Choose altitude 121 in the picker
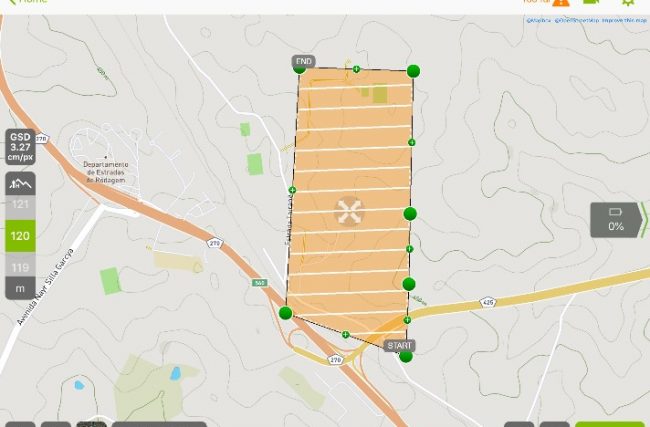The image size is (650, 427). pos(20,204)
